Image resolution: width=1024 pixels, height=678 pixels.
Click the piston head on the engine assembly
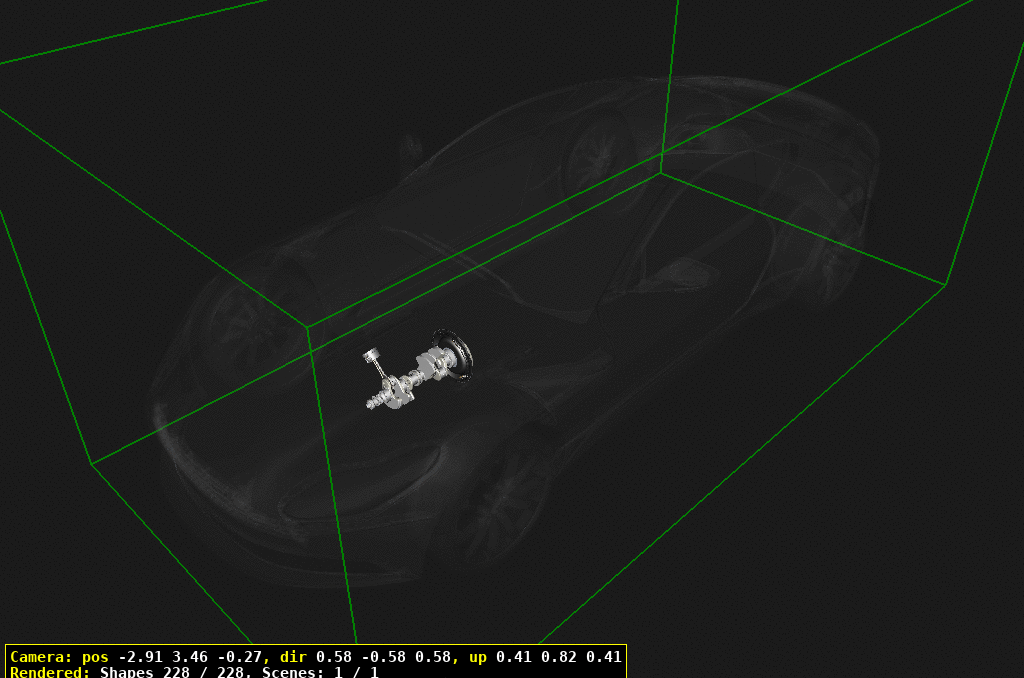click(372, 355)
